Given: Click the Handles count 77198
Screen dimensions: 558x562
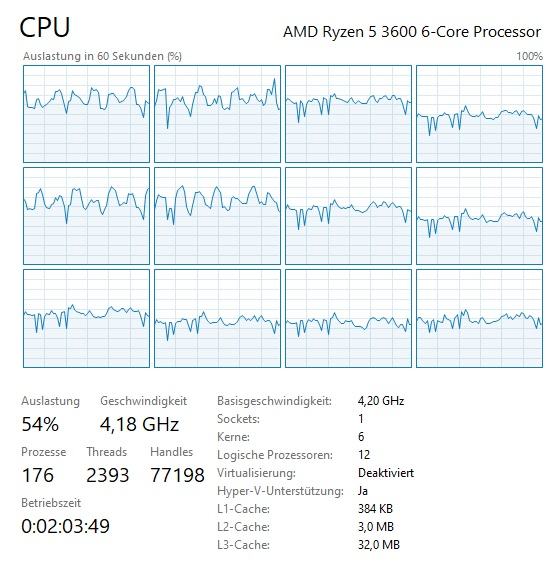Looking at the screenshot, I should tap(177, 475).
